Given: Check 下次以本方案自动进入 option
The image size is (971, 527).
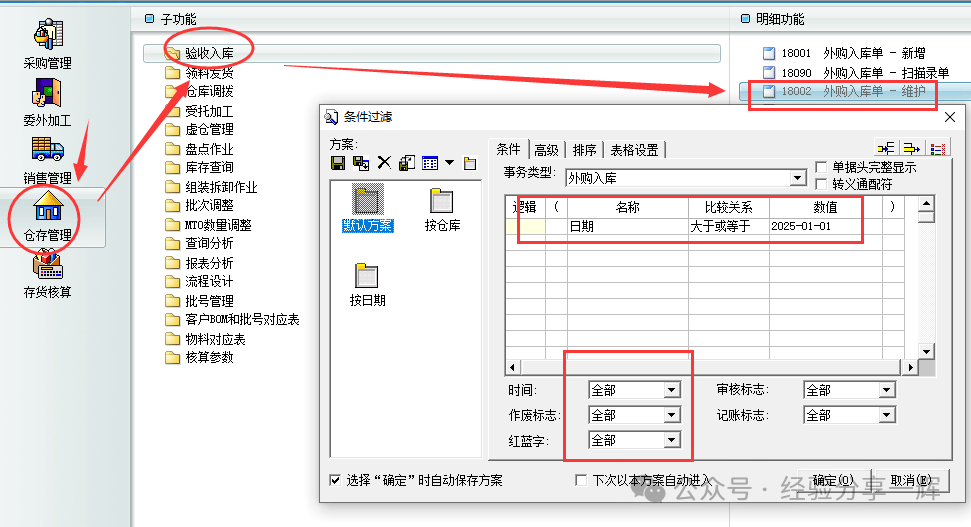Looking at the screenshot, I should [582, 481].
